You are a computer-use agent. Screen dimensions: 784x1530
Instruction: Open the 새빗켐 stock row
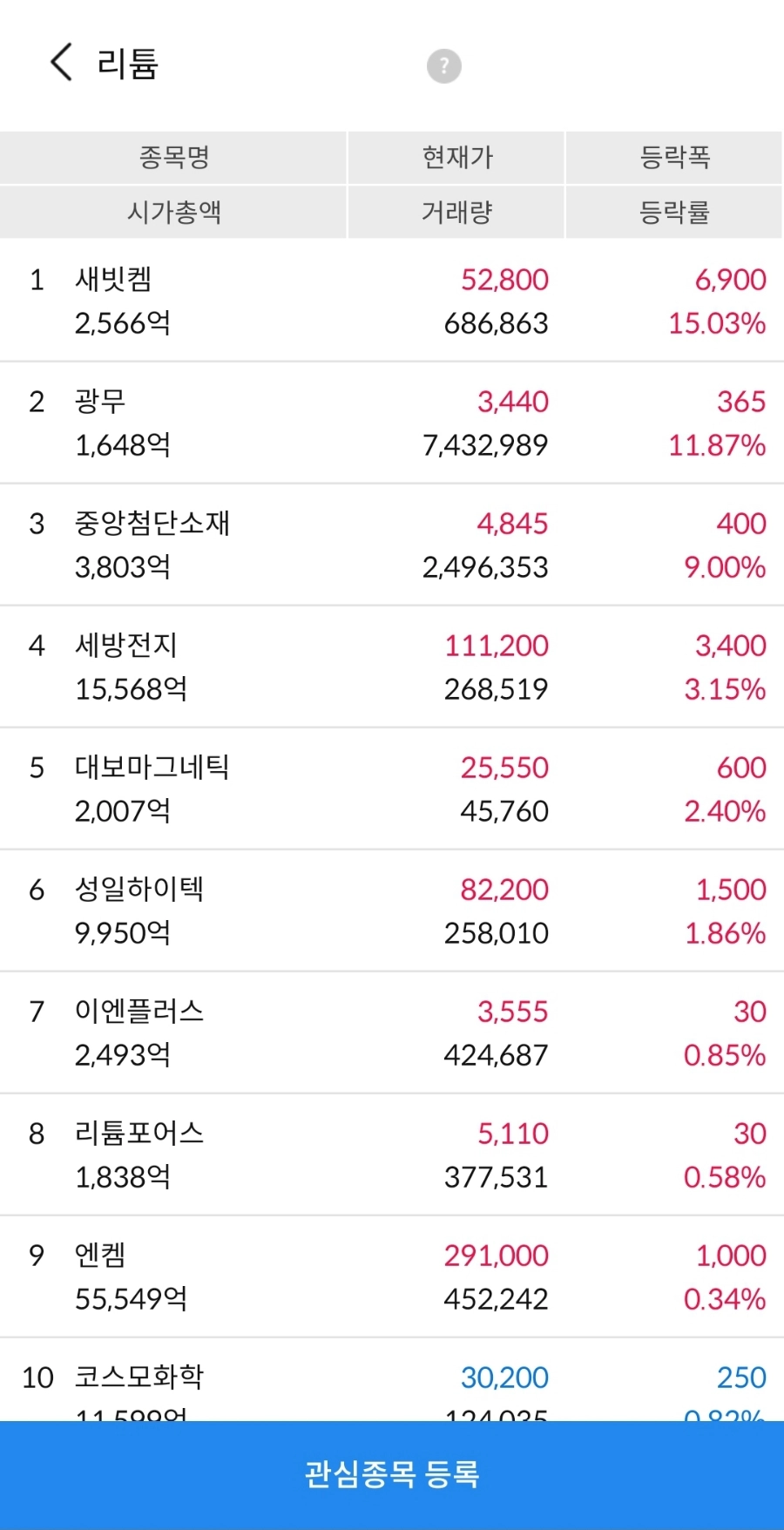392,301
